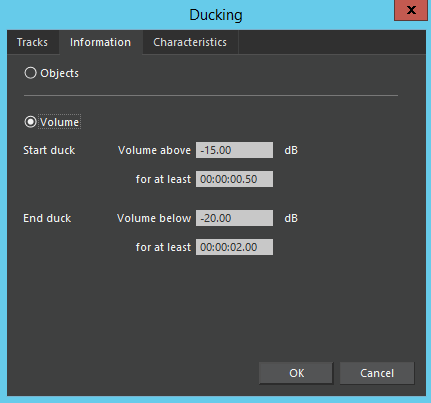Switch to the Tracks tab

pyautogui.click(x=32, y=42)
